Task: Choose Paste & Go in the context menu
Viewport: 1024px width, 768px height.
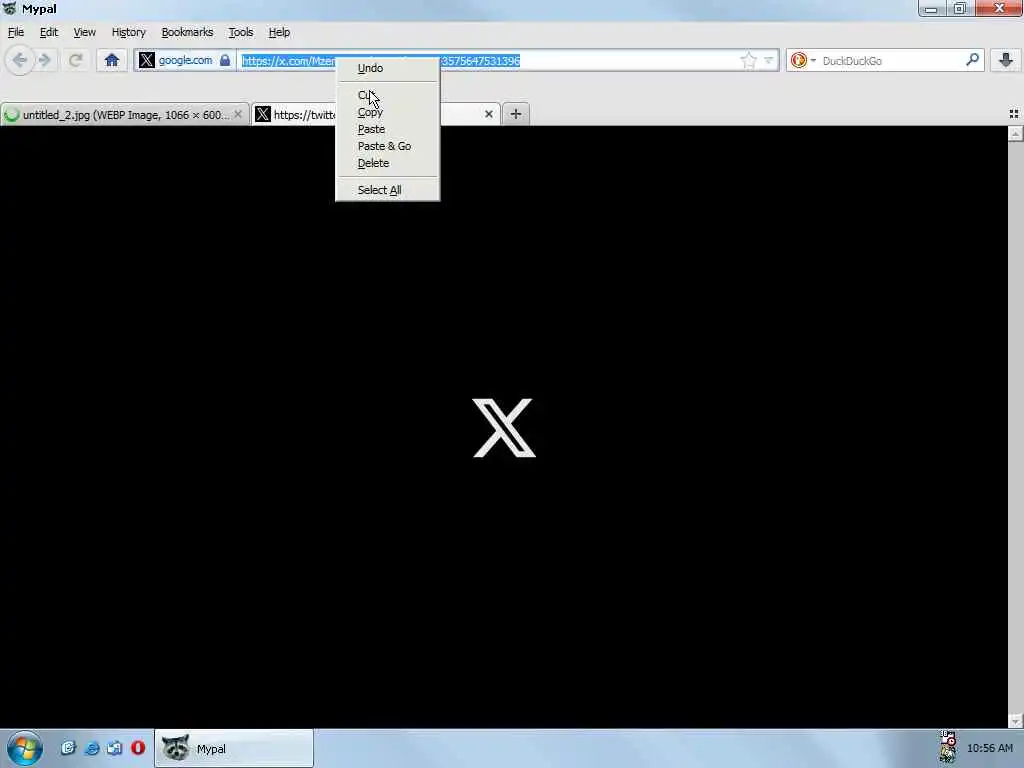Action: (387, 146)
